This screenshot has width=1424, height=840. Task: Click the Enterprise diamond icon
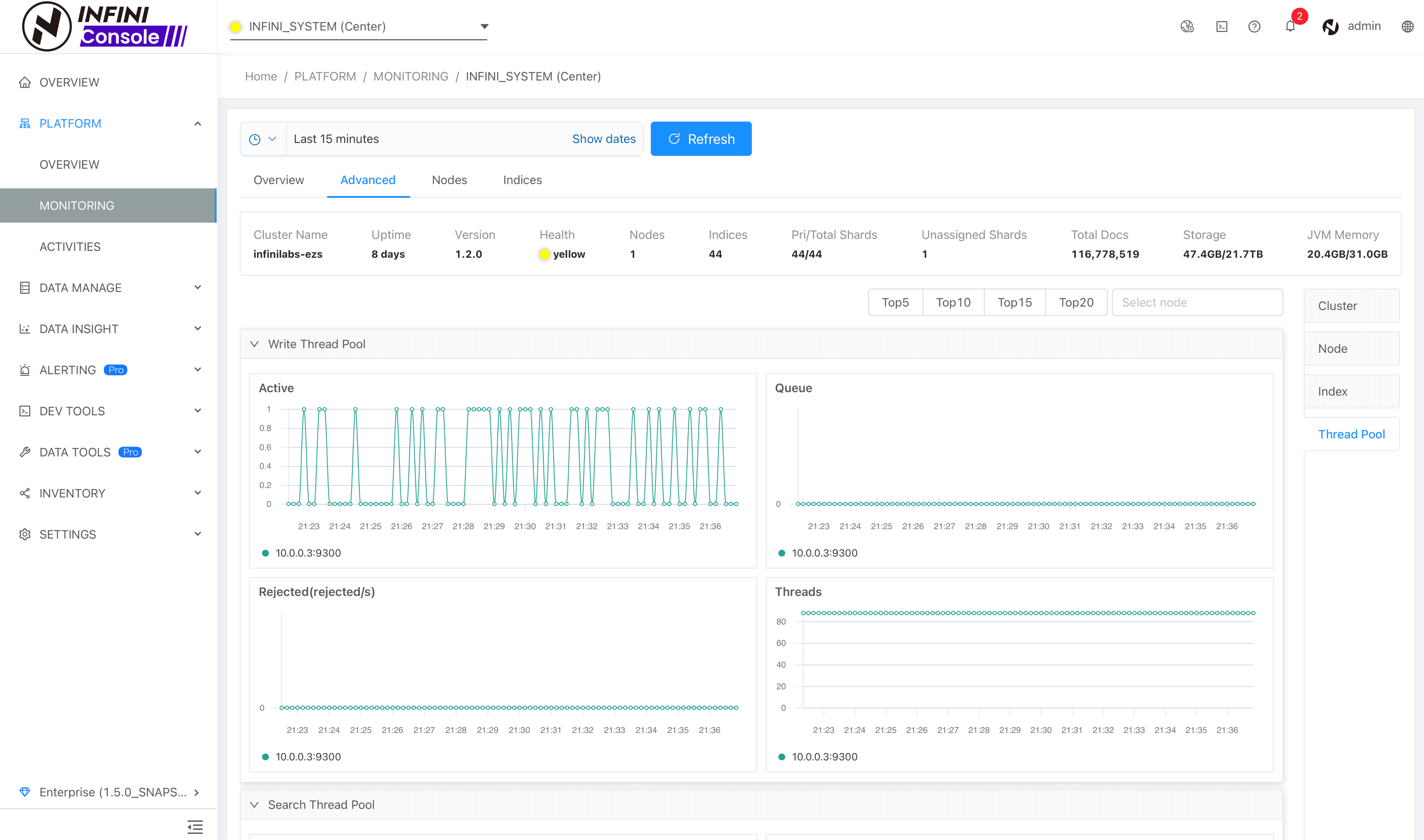point(24,792)
